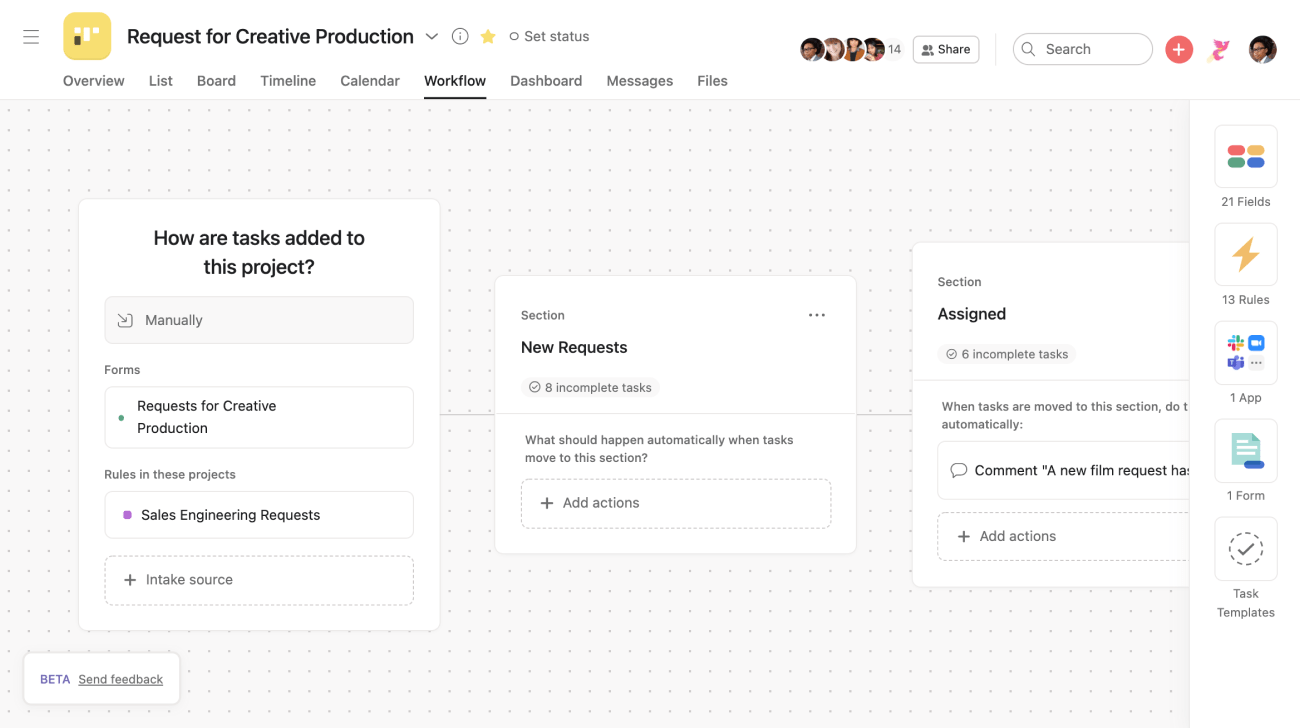
Task: Open the 21 Fields panel
Action: tap(1245, 156)
